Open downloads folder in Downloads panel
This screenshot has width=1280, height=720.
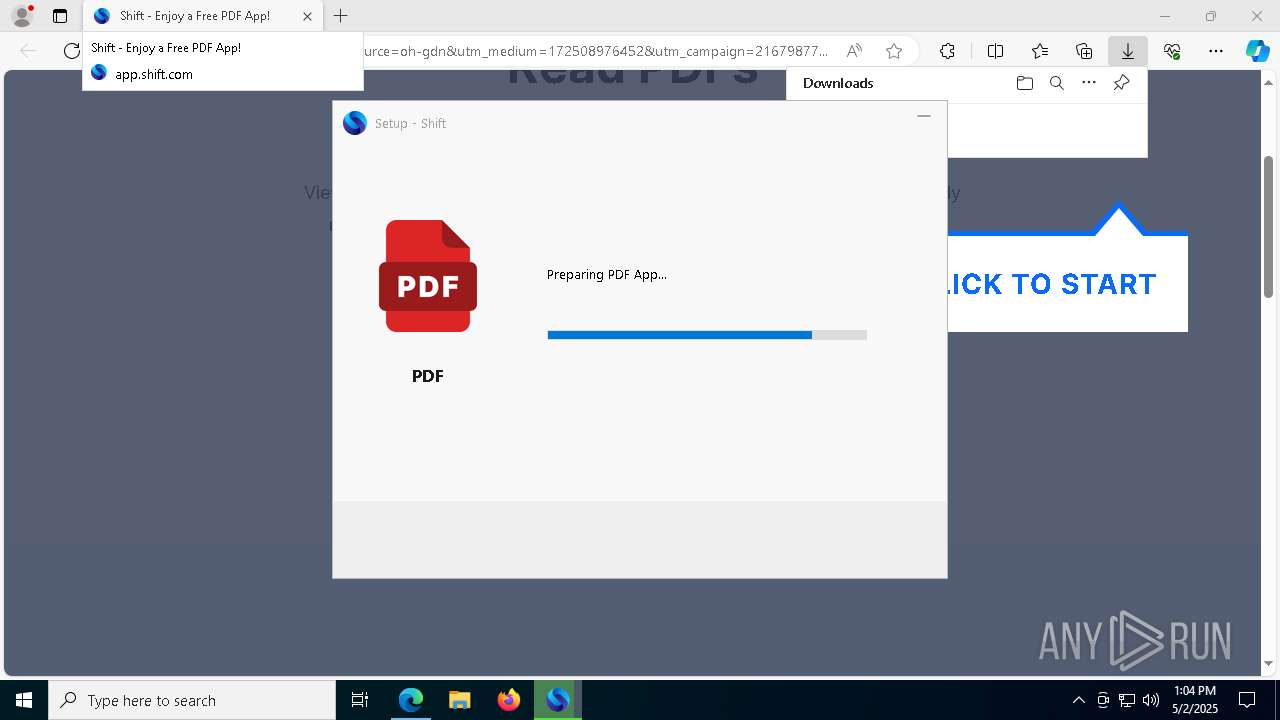(x=1024, y=83)
